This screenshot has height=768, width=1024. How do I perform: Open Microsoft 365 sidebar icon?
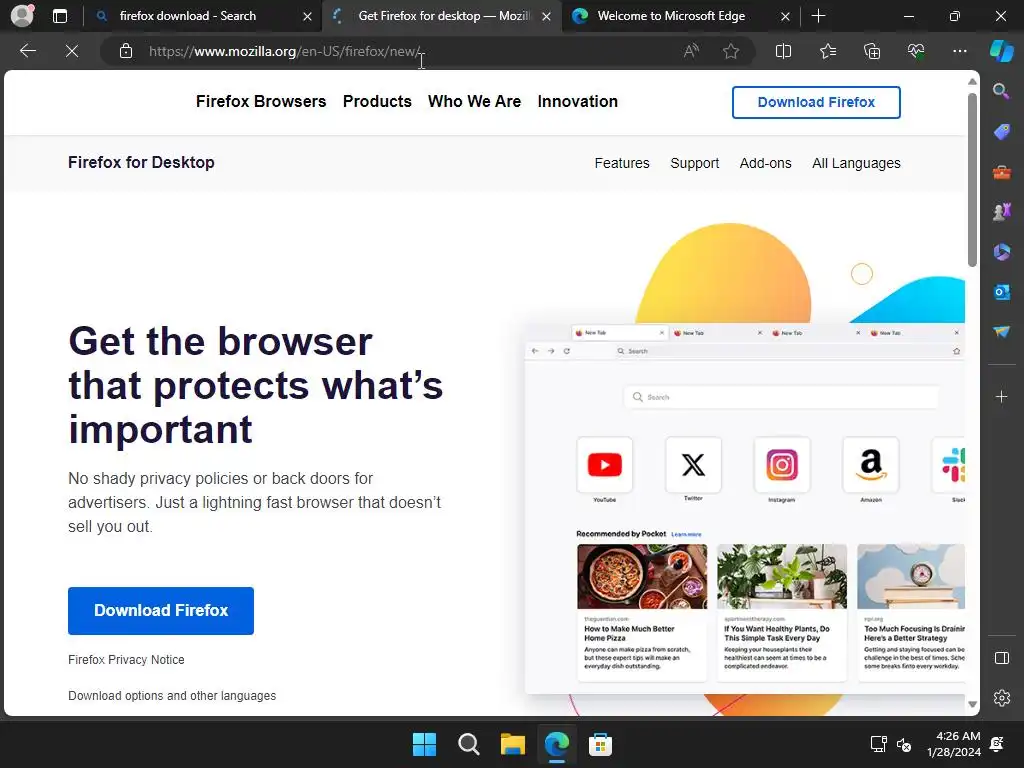point(1001,251)
